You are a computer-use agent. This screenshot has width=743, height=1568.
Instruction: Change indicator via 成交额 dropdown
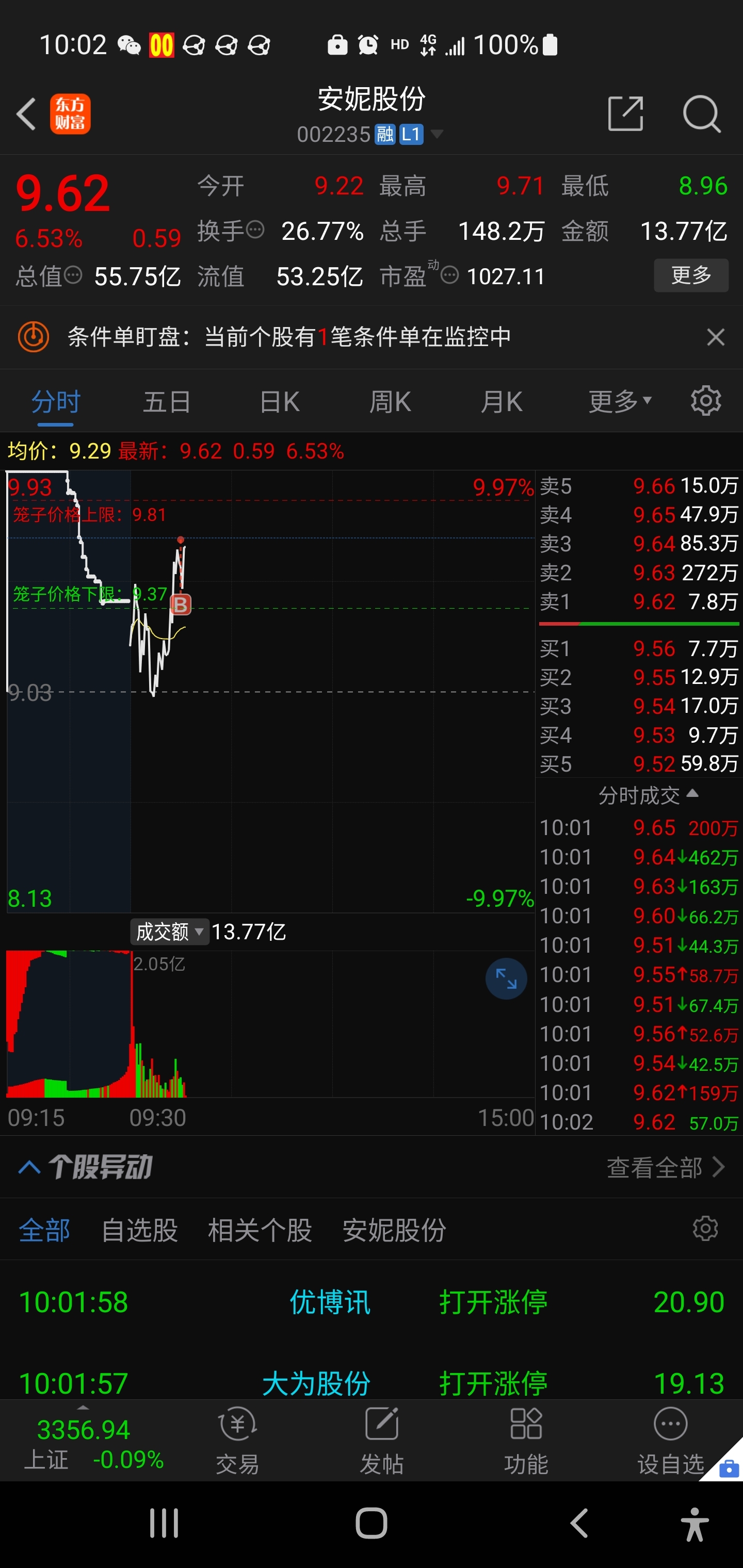coord(170,932)
